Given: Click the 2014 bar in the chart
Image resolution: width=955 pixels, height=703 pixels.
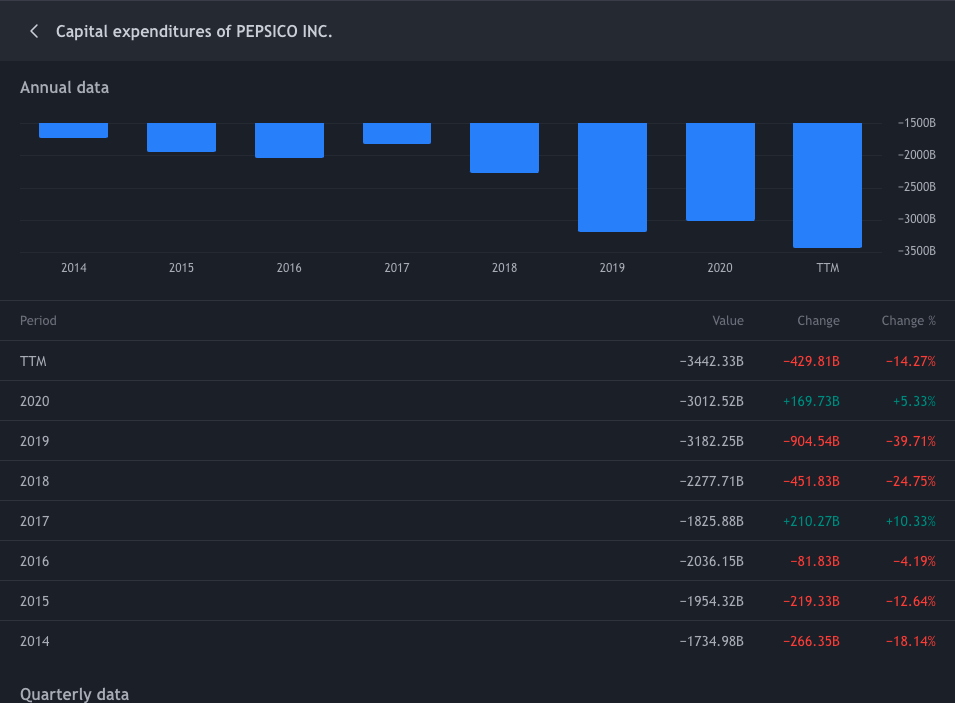Looking at the screenshot, I should (x=74, y=130).
